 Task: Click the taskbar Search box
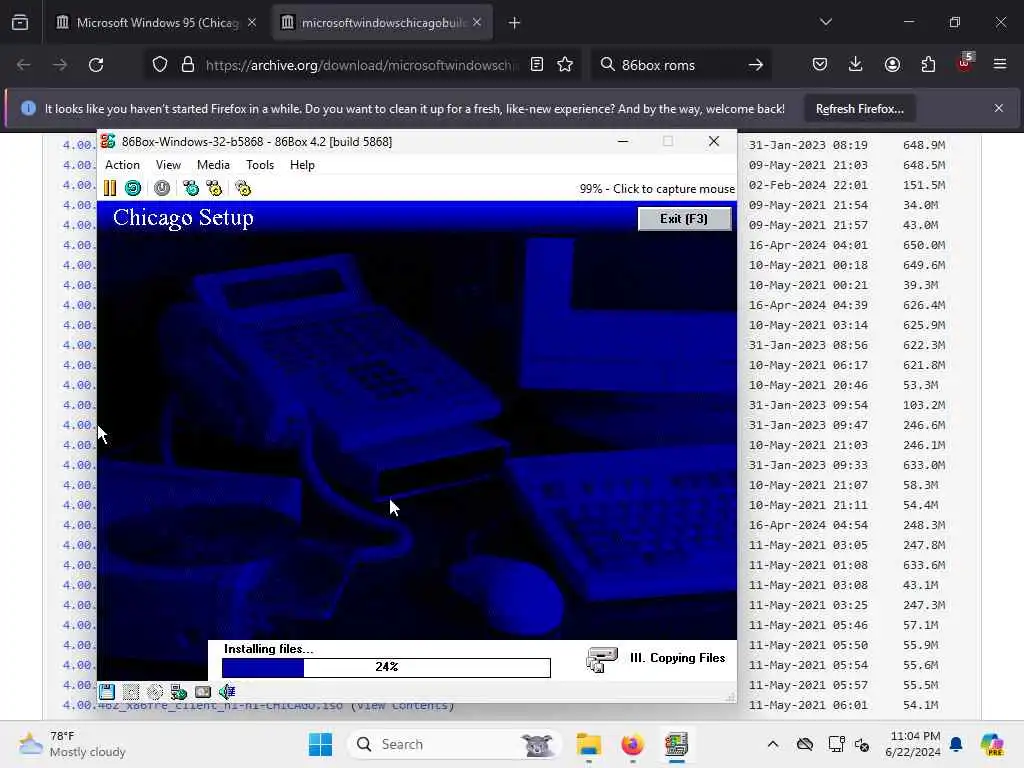(x=455, y=744)
